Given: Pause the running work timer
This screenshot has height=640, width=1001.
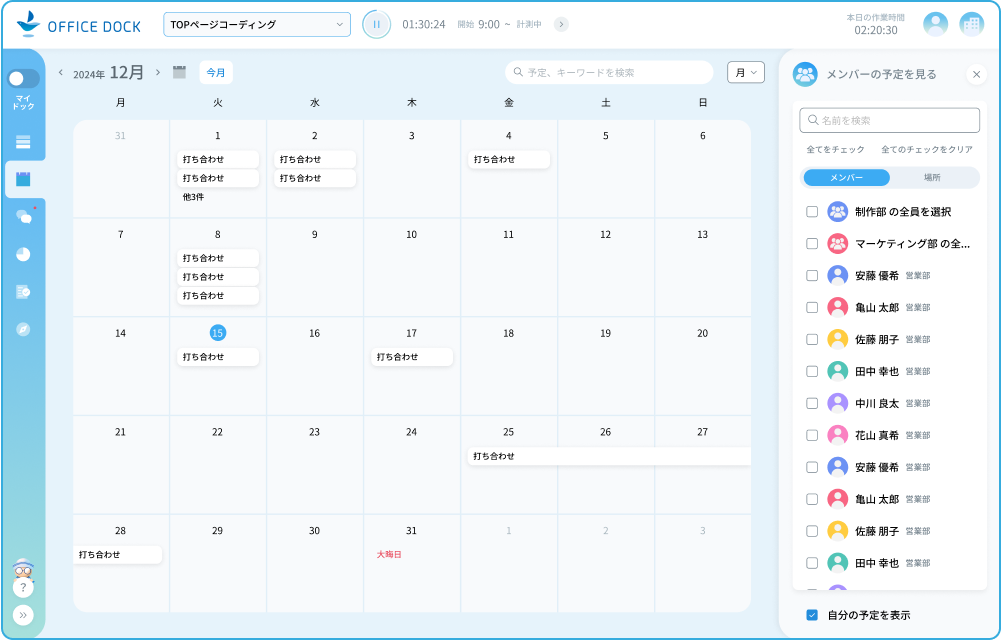Looking at the screenshot, I should tap(377, 24).
